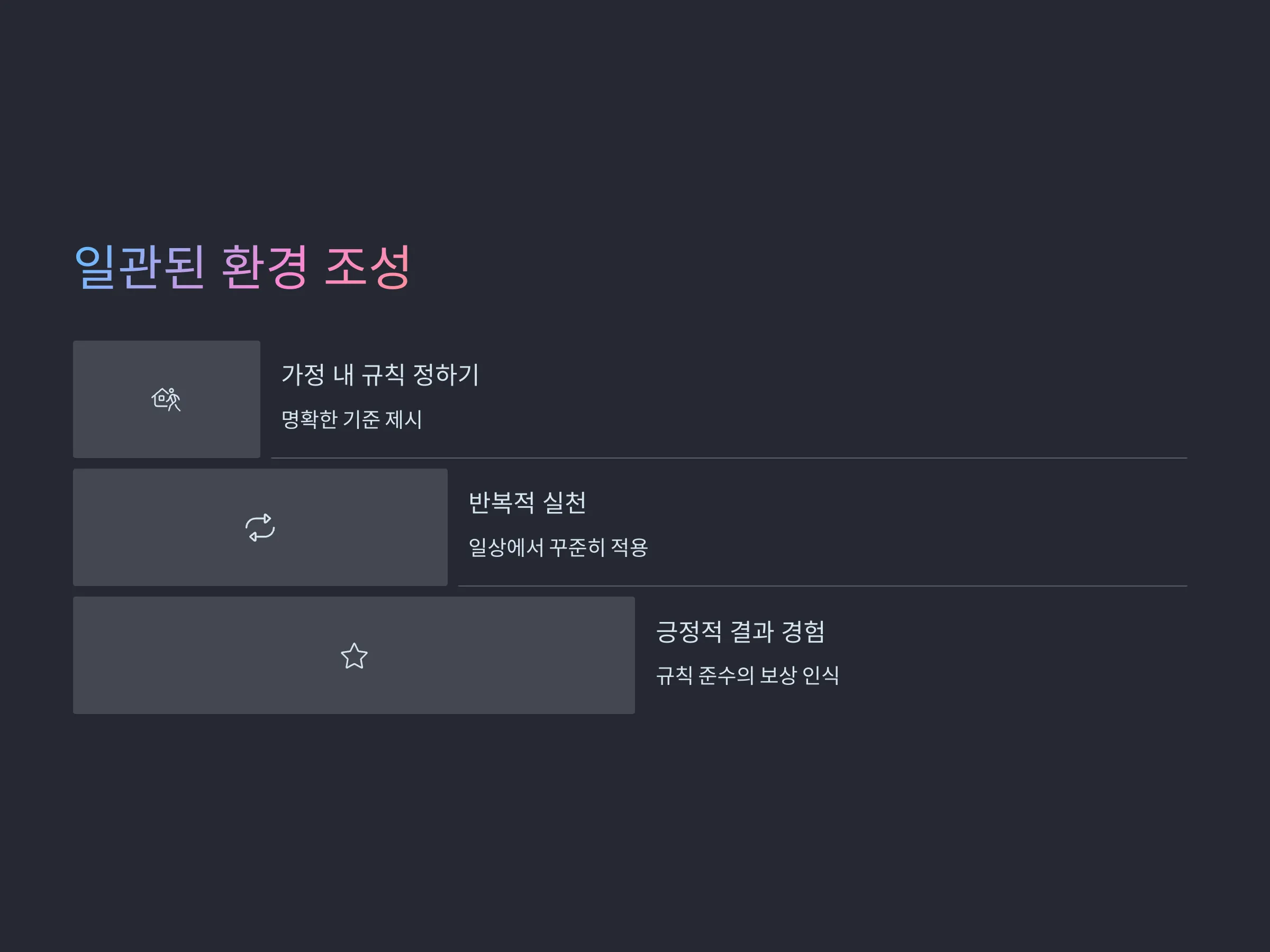Select the title 일관된 환경 조성

(242, 267)
